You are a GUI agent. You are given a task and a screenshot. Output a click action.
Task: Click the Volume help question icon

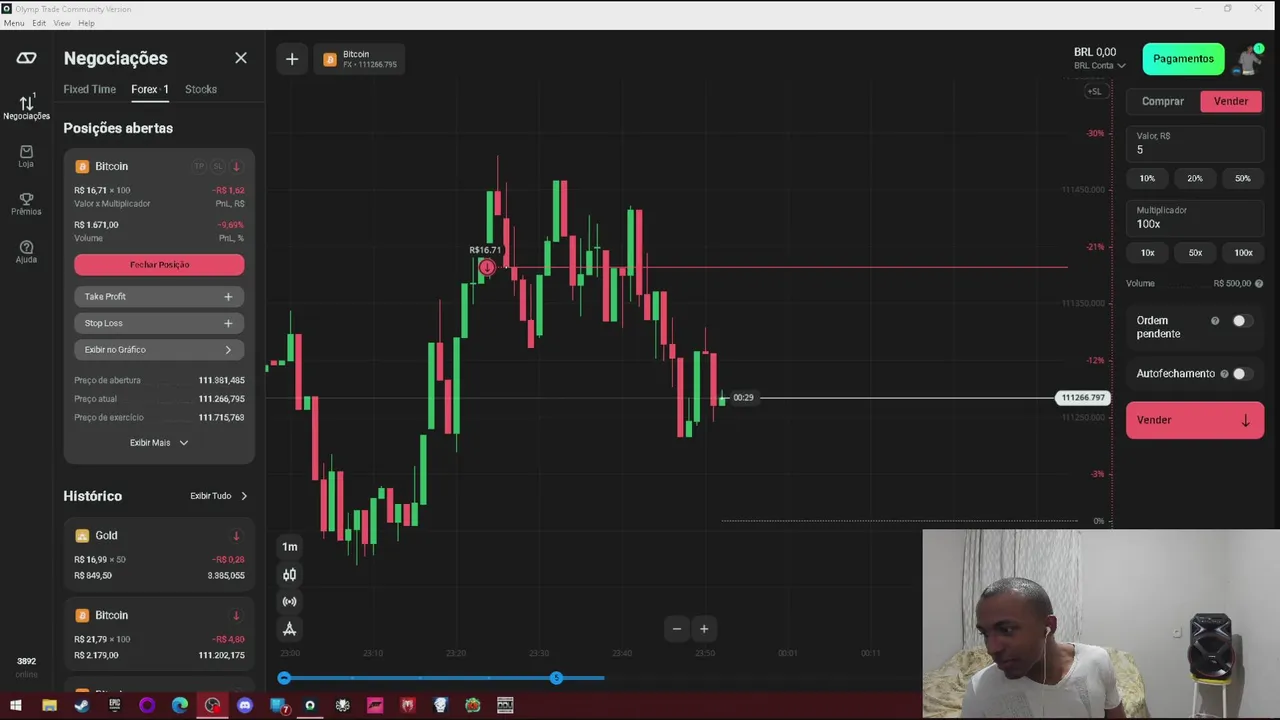click(x=1258, y=283)
